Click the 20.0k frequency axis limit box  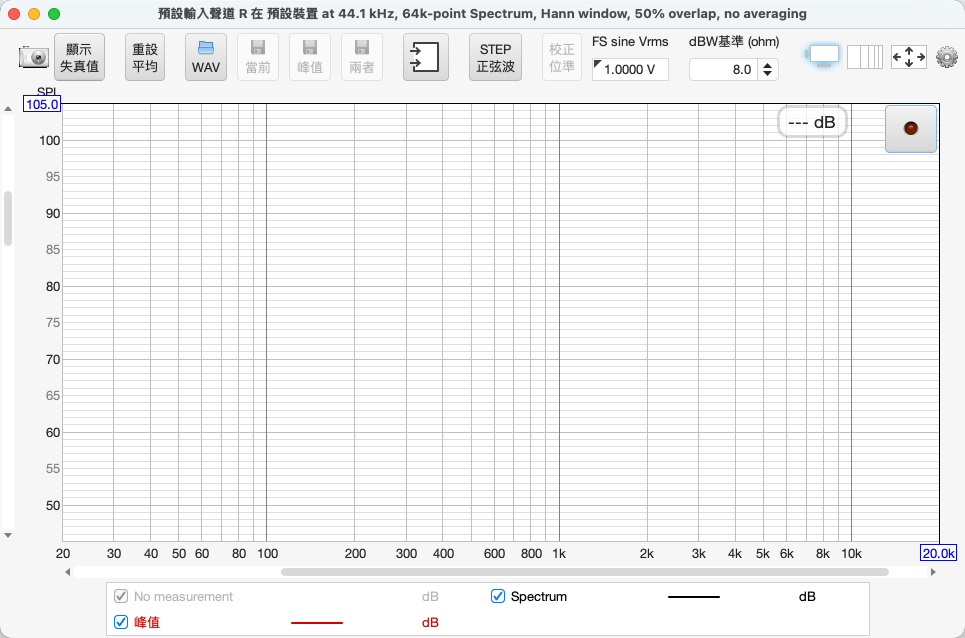939,553
